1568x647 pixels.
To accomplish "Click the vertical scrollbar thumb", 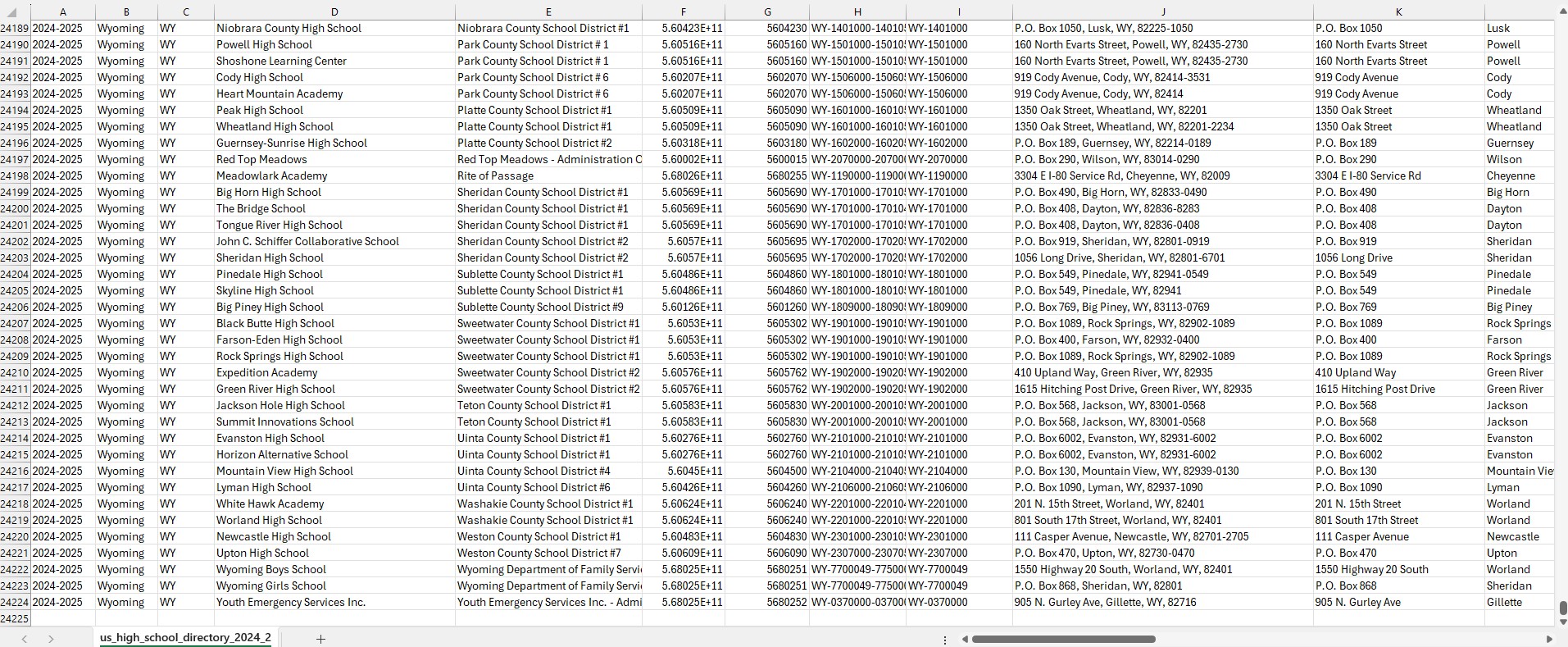I will (x=1562, y=608).
